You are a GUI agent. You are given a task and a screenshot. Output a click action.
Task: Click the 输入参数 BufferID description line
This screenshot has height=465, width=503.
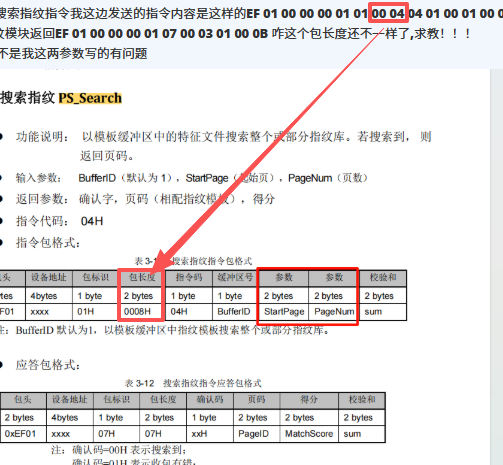click(x=191, y=178)
